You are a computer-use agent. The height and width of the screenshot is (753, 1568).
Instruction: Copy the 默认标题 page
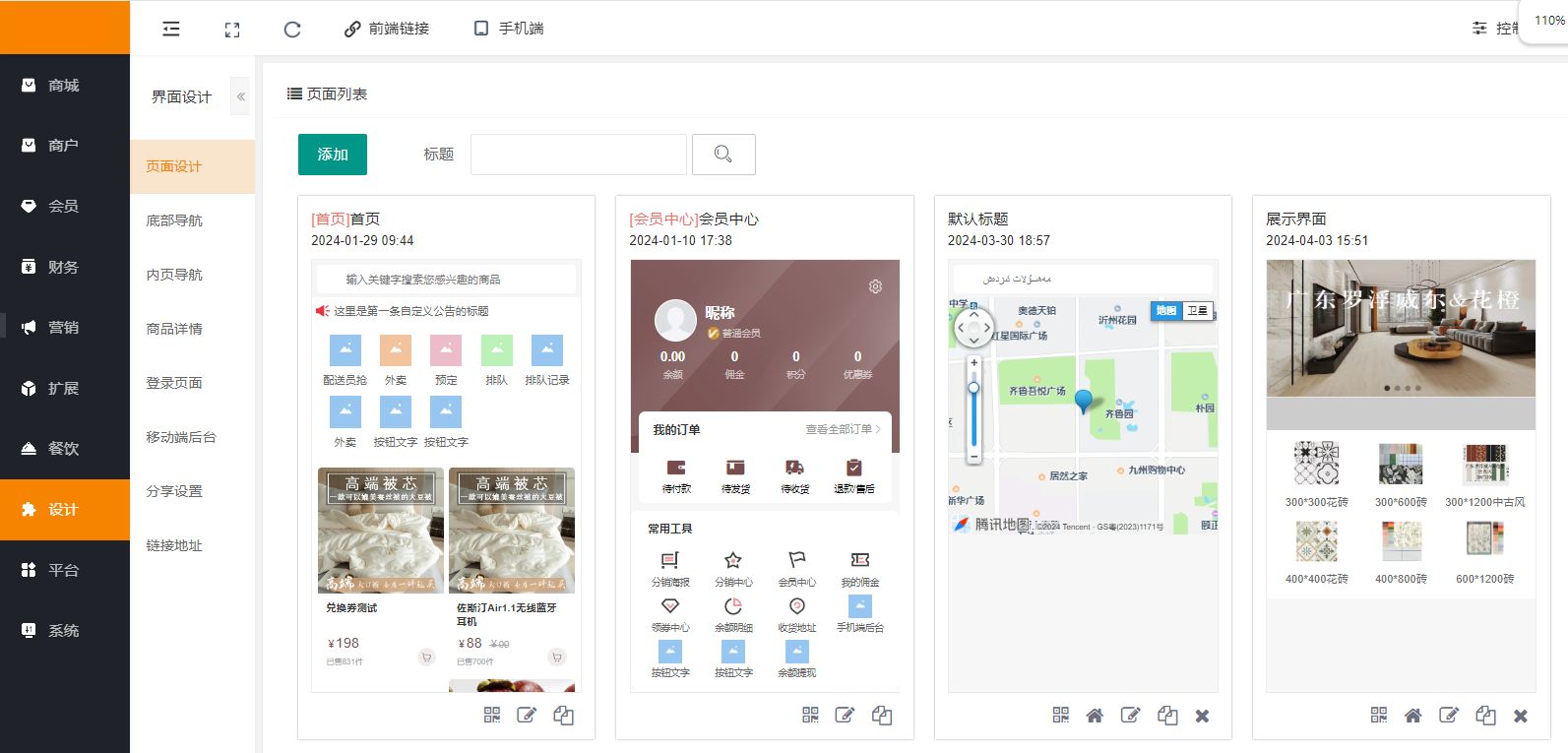[x=1167, y=716]
